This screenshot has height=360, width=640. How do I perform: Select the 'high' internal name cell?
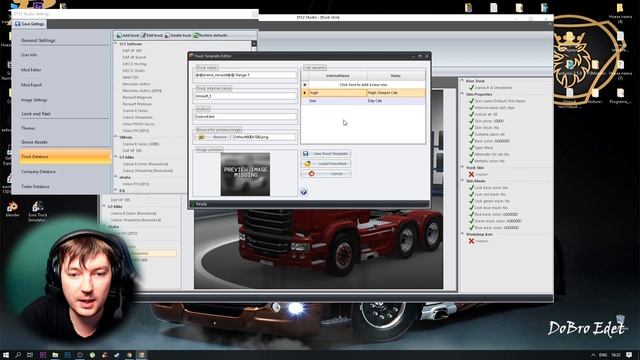pyautogui.click(x=338, y=93)
